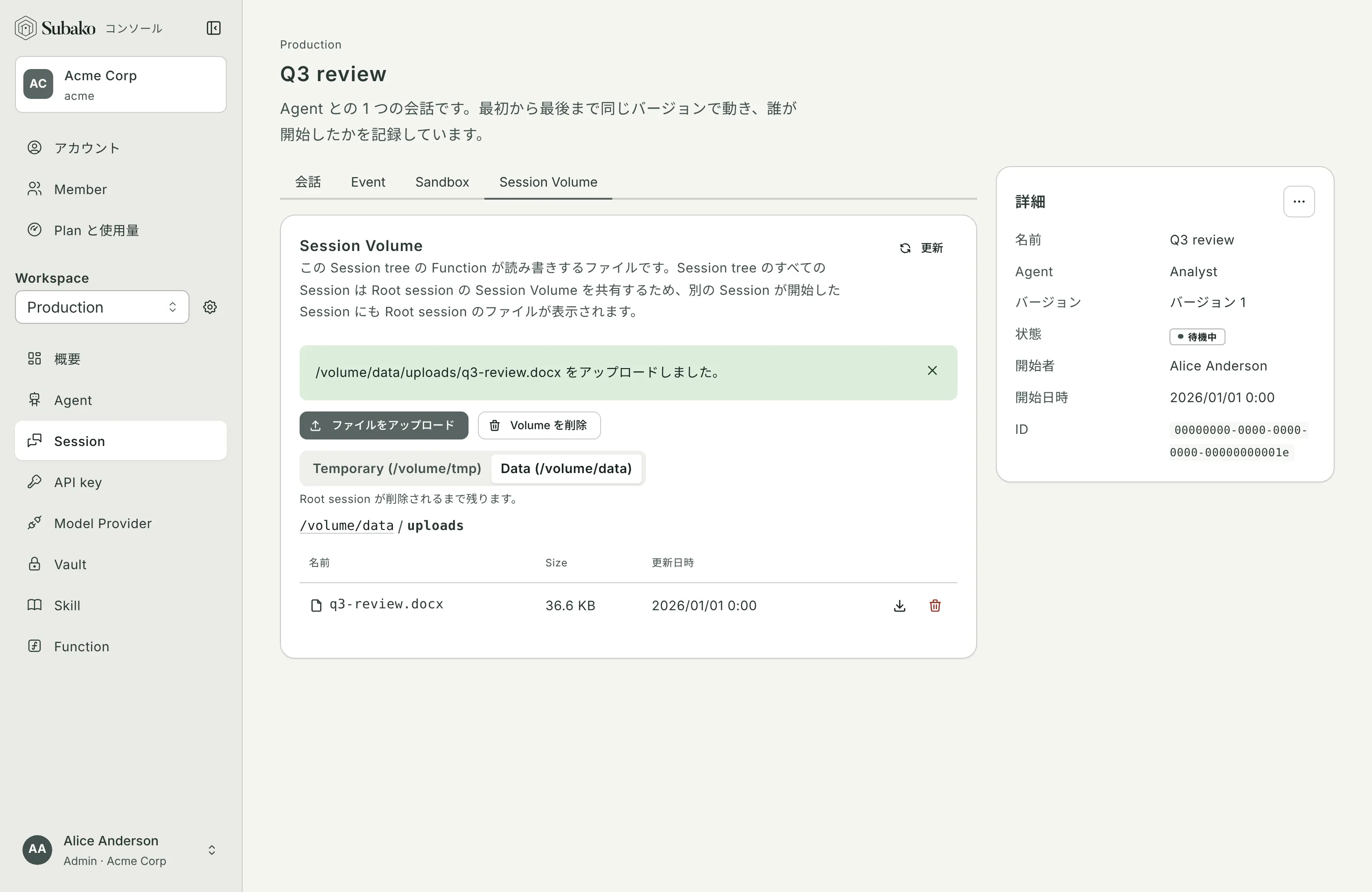Open Plan と使用量 page
Image resolution: width=1372 pixels, height=892 pixels.
pos(120,230)
